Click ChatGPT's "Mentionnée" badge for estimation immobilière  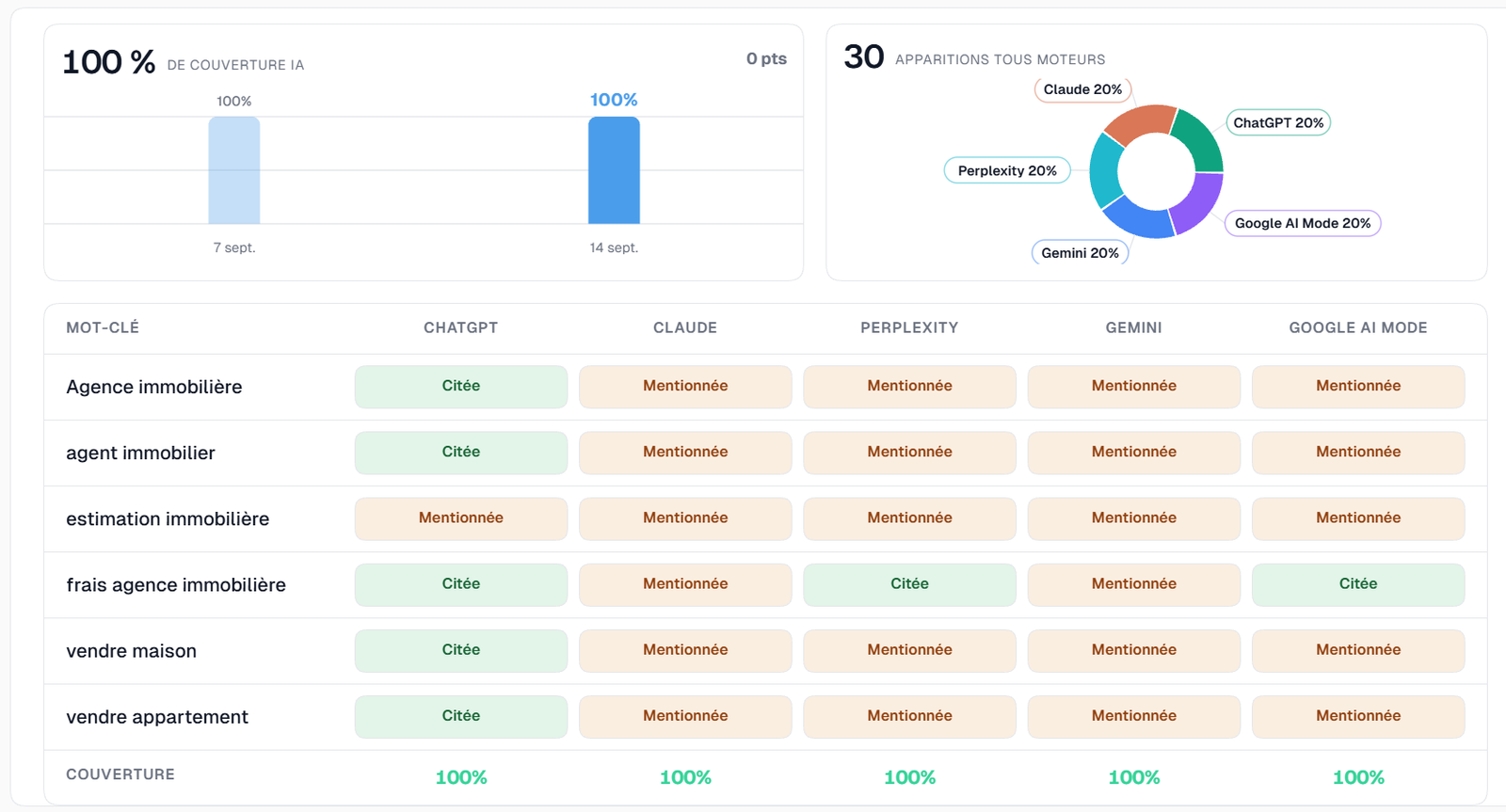(461, 518)
